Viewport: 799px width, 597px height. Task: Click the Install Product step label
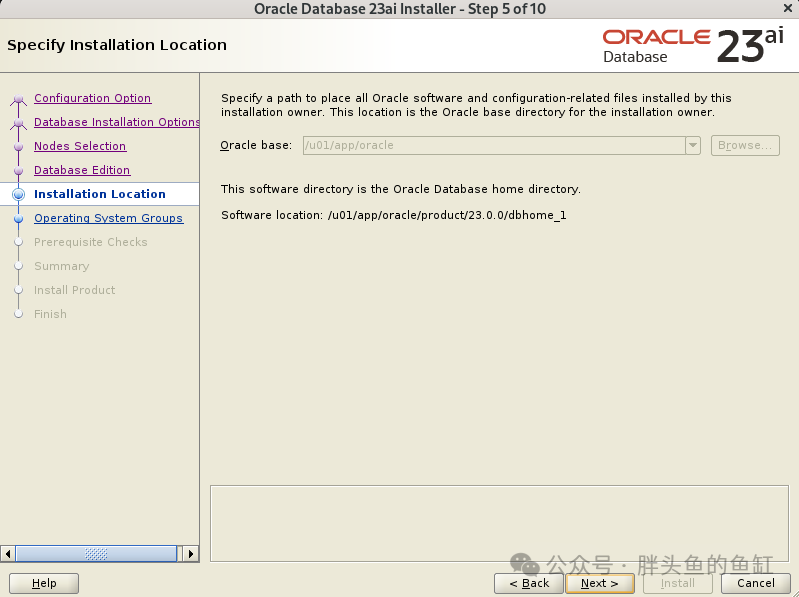pos(74,290)
